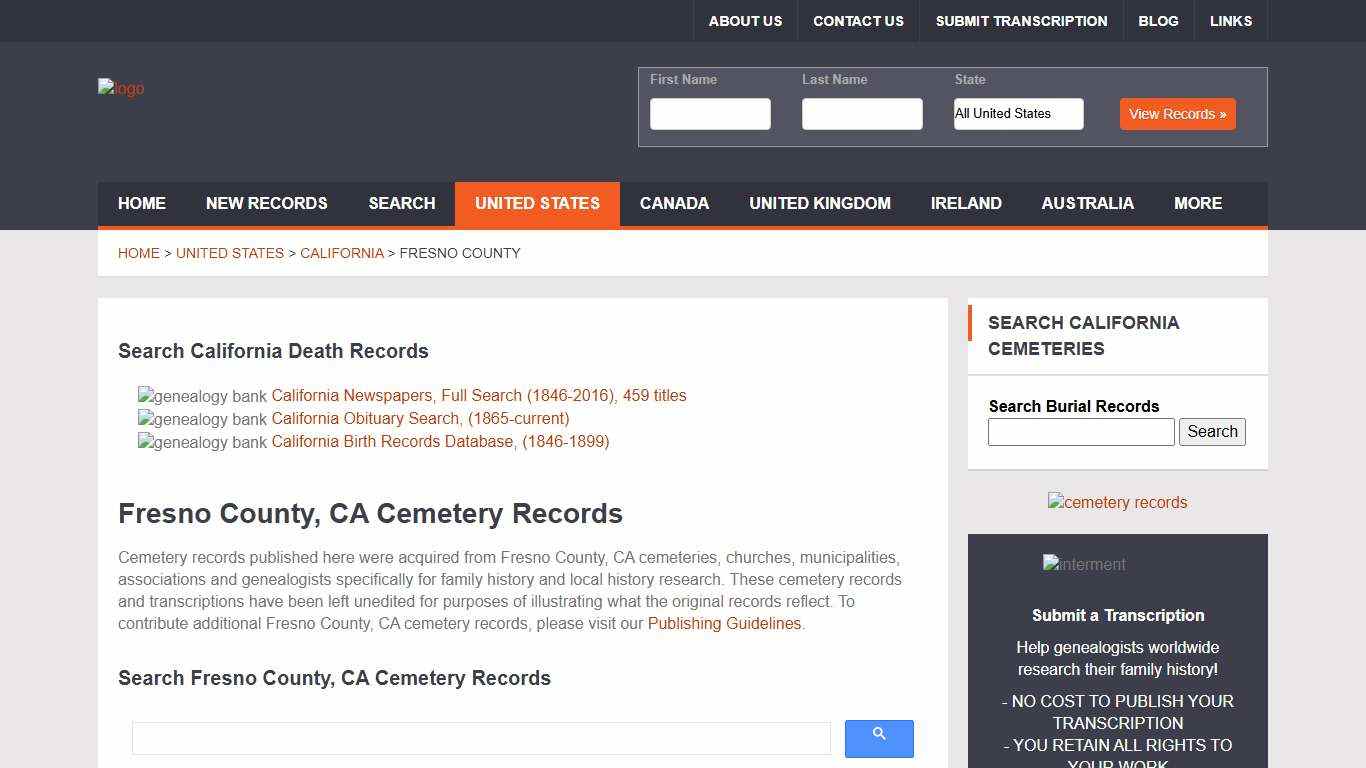Viewport: 1366px width, 768px height.
Task: Expand the SEARCH navigation item
Action: (x=402, y=204)
